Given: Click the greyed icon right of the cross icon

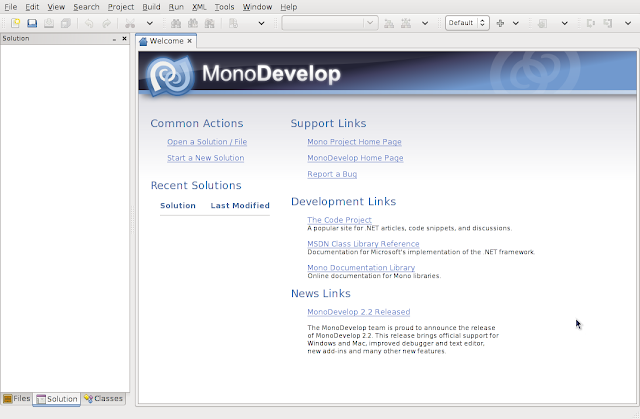Looking at the screenshot, I should [x=542, y=23].
